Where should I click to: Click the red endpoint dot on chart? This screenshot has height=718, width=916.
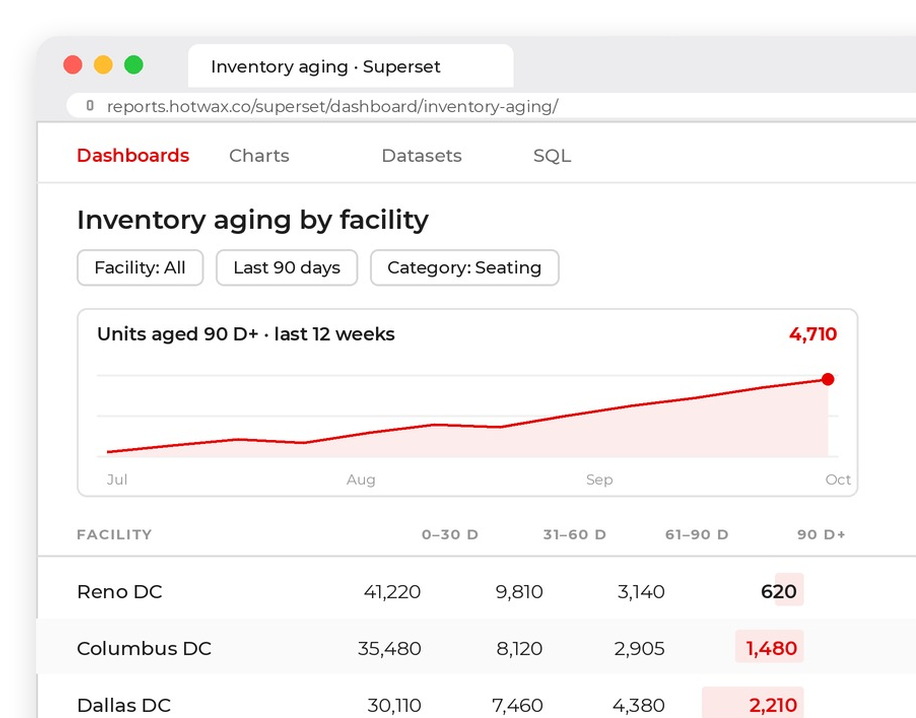[827, 379]
